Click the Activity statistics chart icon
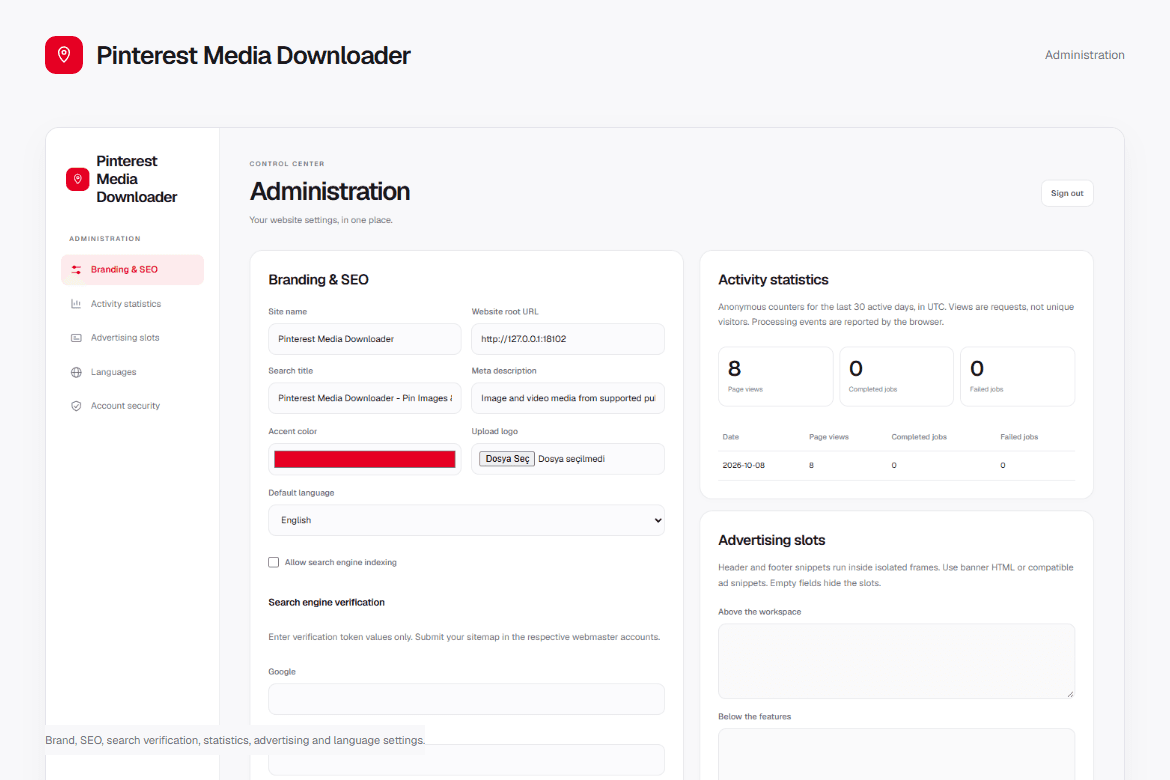The height and width of the screenshot is (780, 1170). point(76,304)
